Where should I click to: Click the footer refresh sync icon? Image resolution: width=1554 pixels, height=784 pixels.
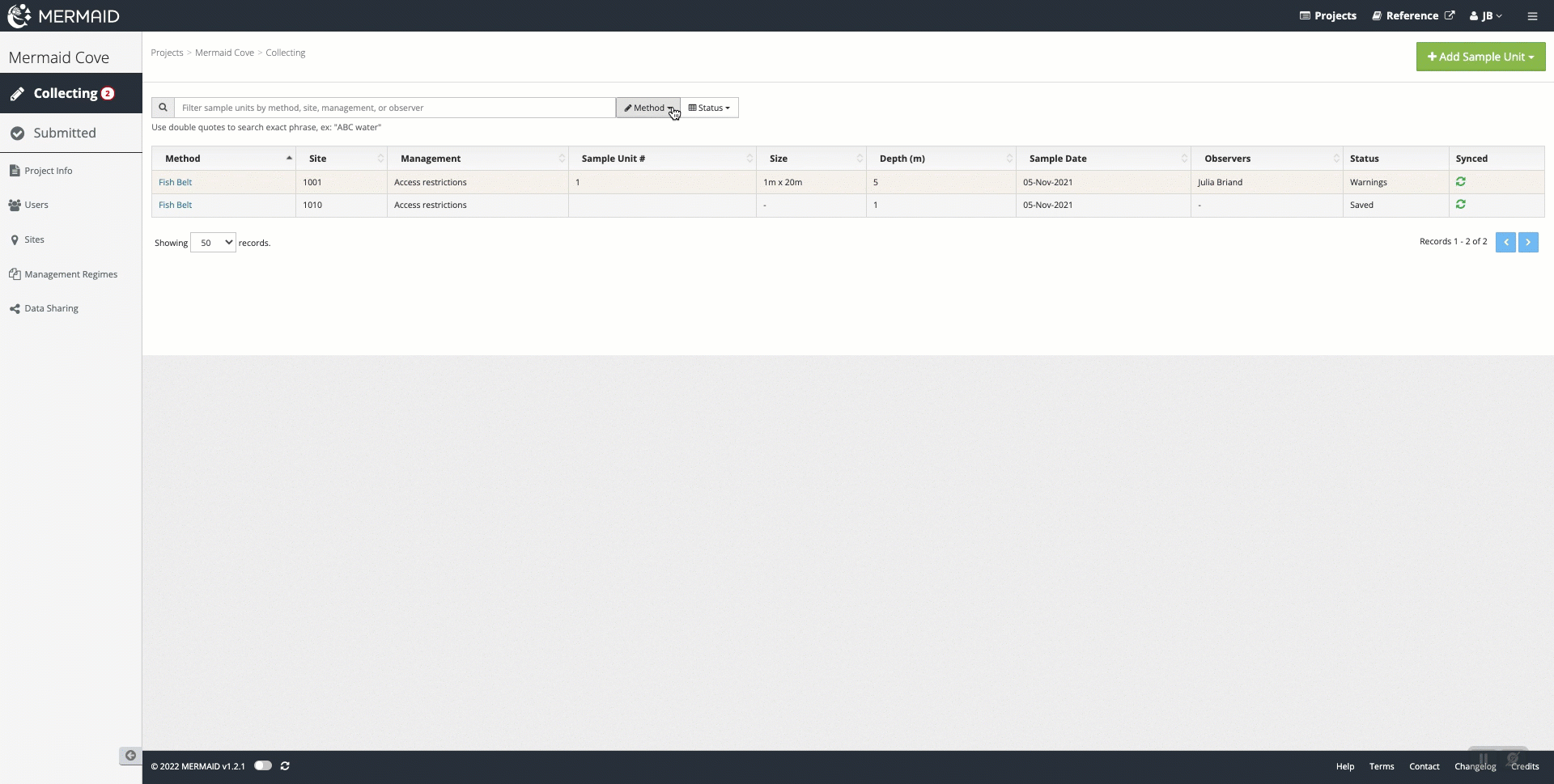[285, 766]
